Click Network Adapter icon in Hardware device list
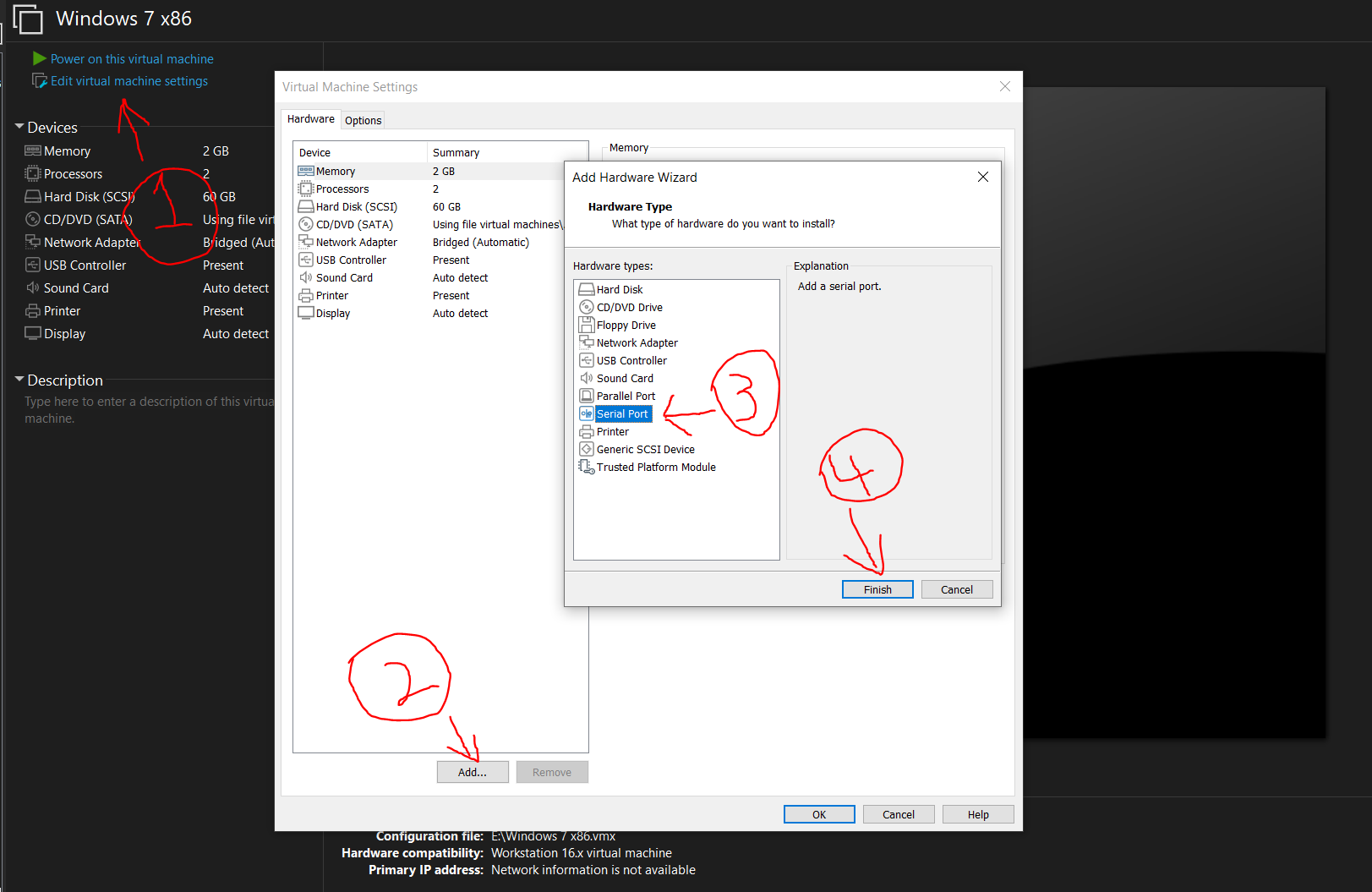This screenshot has width=1372, height=892. click(306, 242)
